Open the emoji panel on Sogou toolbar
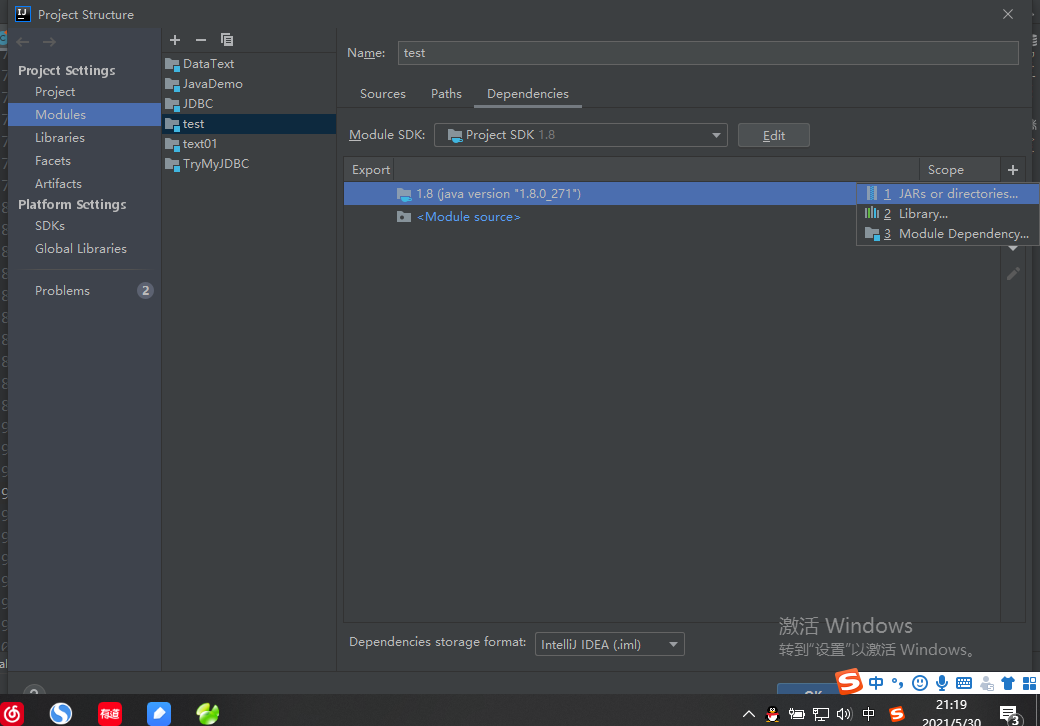The height and width of the screenshot is (726, 1040). pos(920,683)
